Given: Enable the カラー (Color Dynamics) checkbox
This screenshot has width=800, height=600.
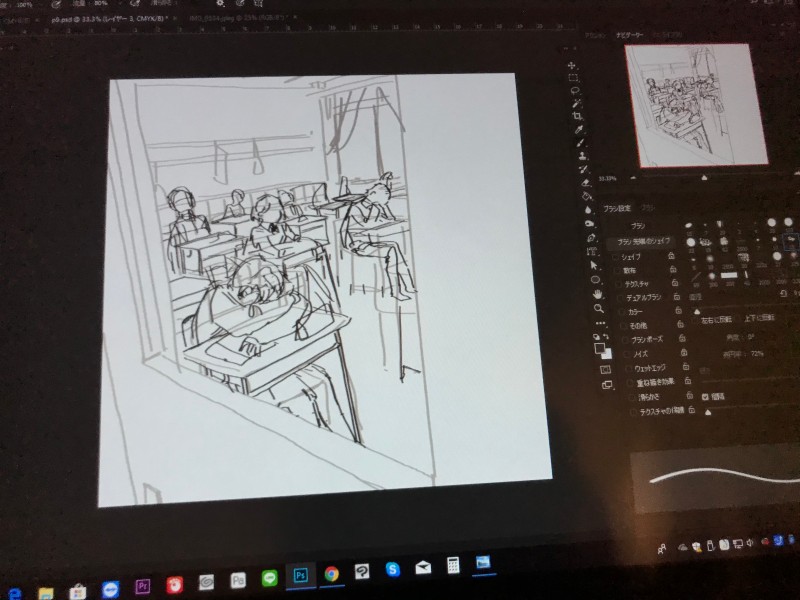Looking at the screenshot, I should [622, 312].
